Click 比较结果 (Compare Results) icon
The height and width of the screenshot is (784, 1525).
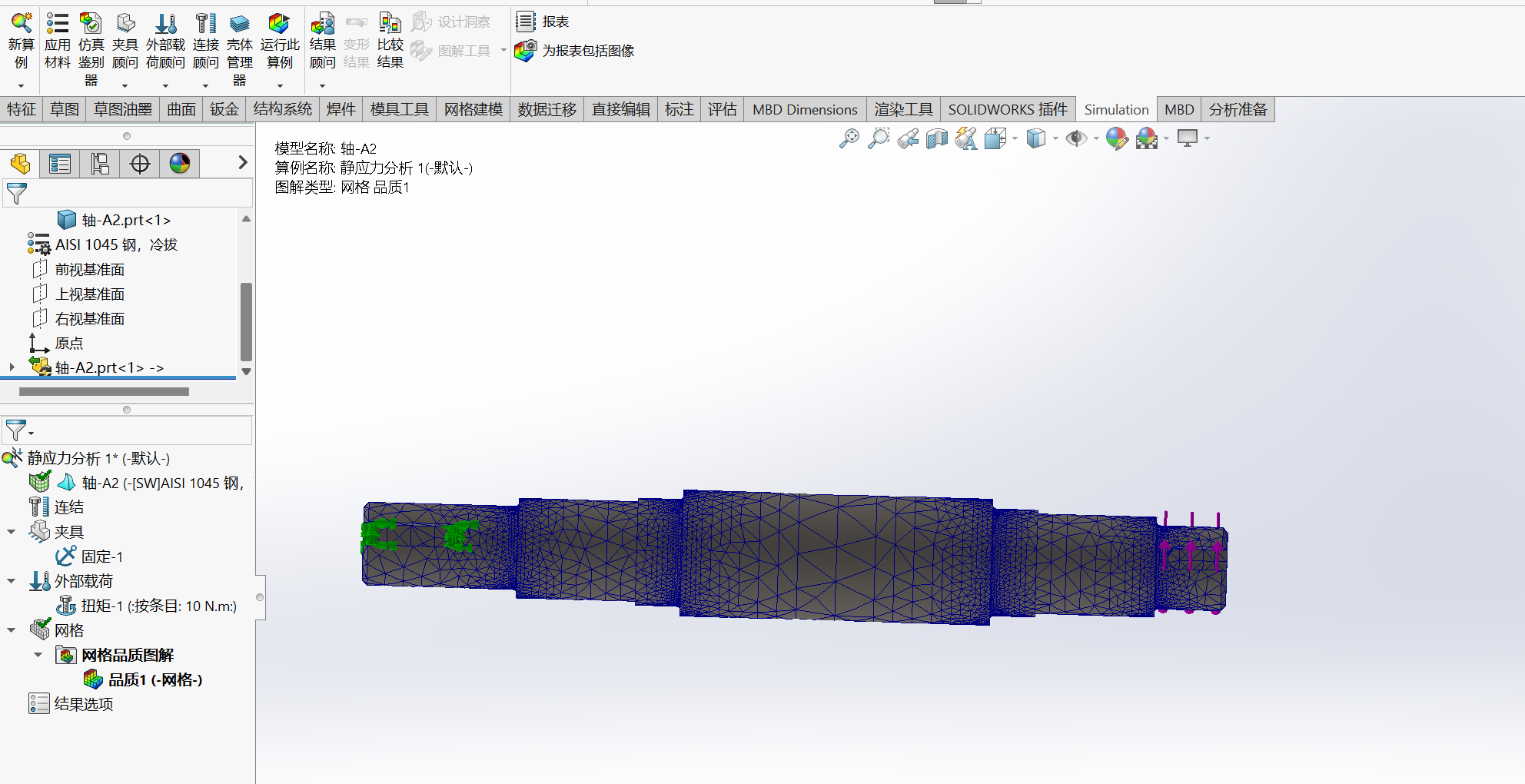tap(390, 23)
